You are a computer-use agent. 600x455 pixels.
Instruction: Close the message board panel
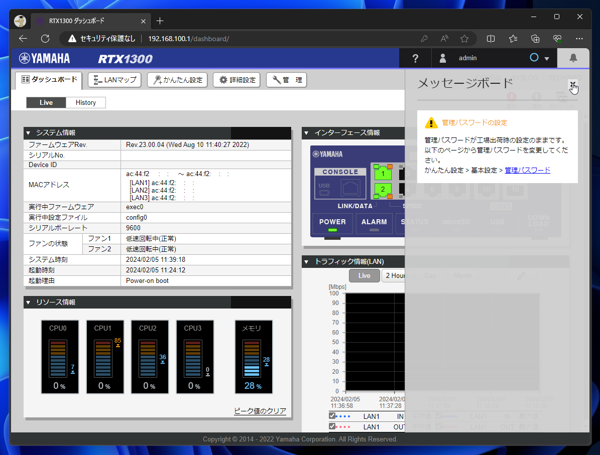pos(572,84)
